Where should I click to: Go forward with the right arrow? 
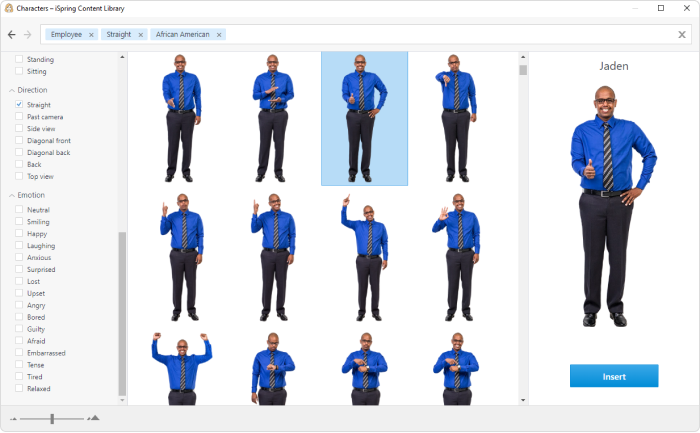coord(28,34)
